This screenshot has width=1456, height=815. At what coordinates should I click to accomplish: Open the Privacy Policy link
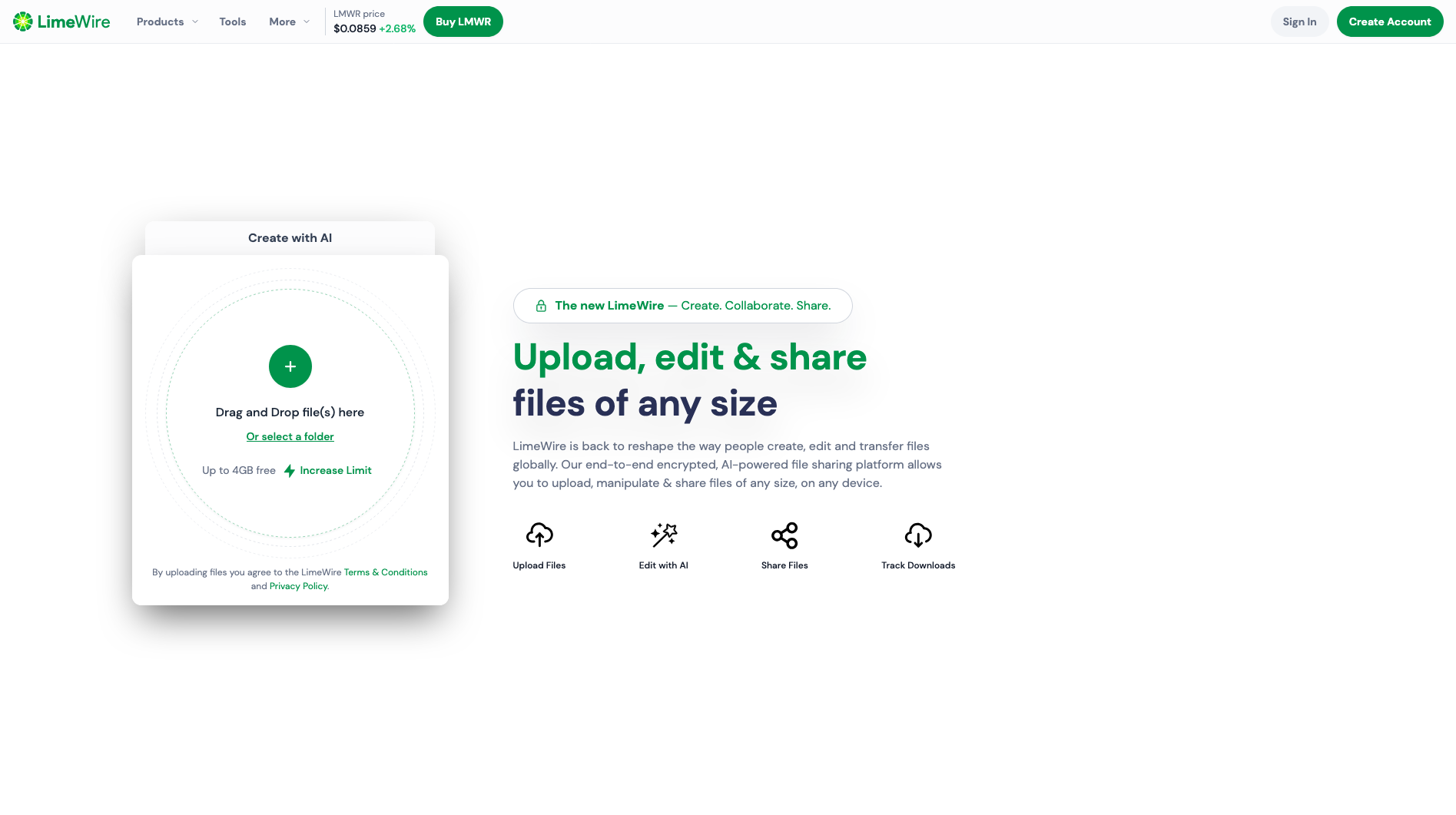(298, 586)
